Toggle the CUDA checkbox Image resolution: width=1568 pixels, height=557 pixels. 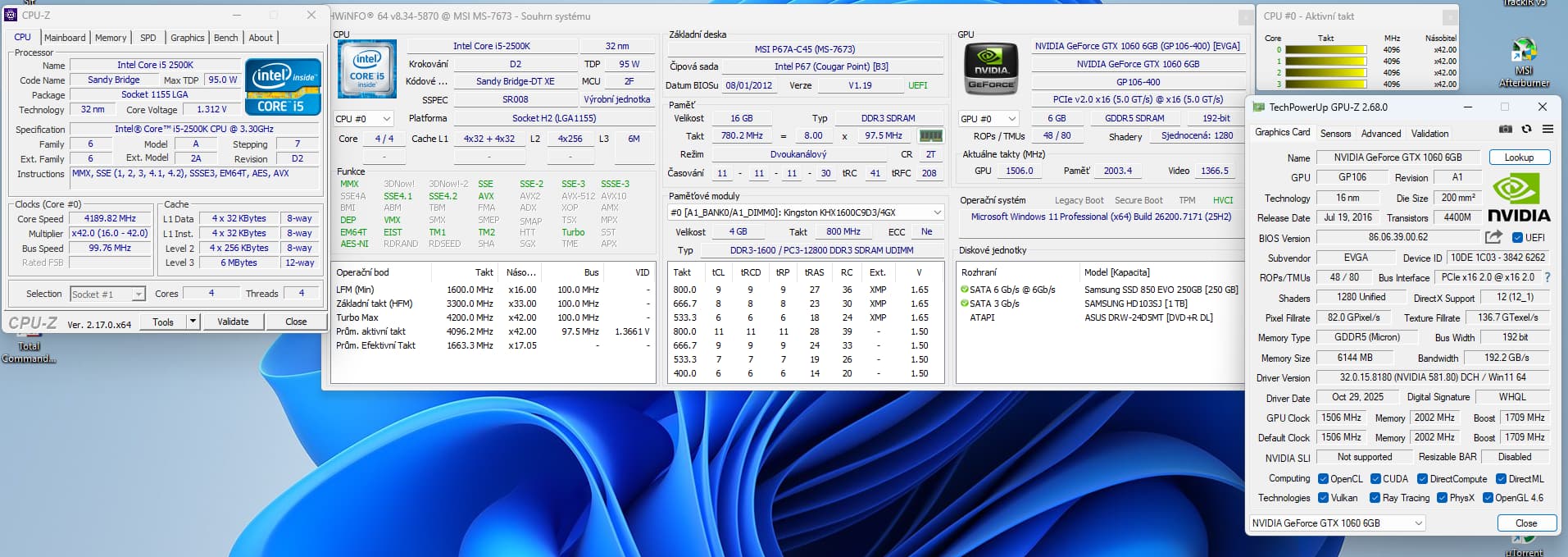[1375, 479]
